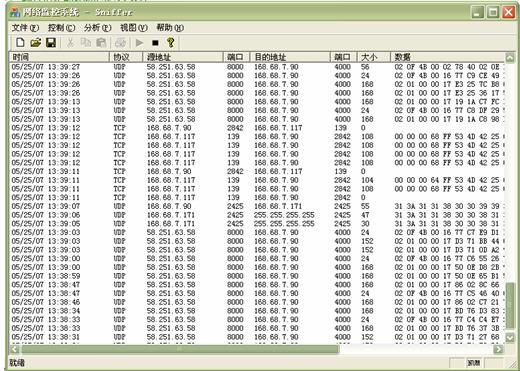520x371 pixels.
Task: Sort by the 源地址 column header
Action: [183, 57]
